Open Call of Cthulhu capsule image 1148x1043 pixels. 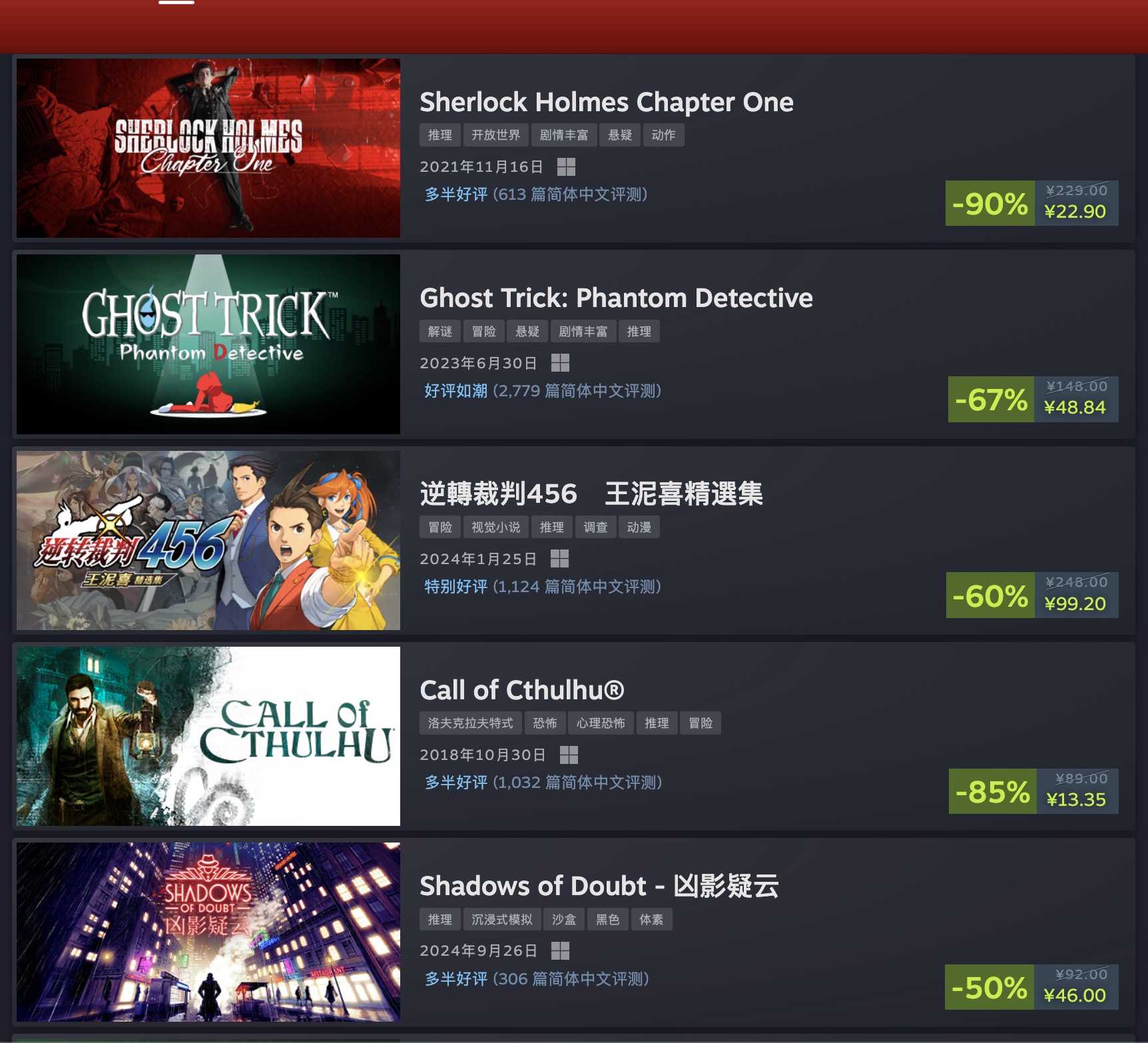(x=208, y=736)
